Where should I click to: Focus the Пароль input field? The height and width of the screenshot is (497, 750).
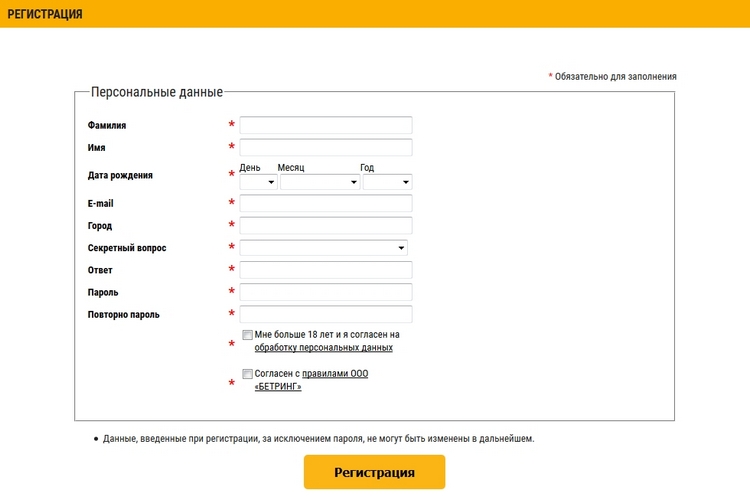coord(326,292)
